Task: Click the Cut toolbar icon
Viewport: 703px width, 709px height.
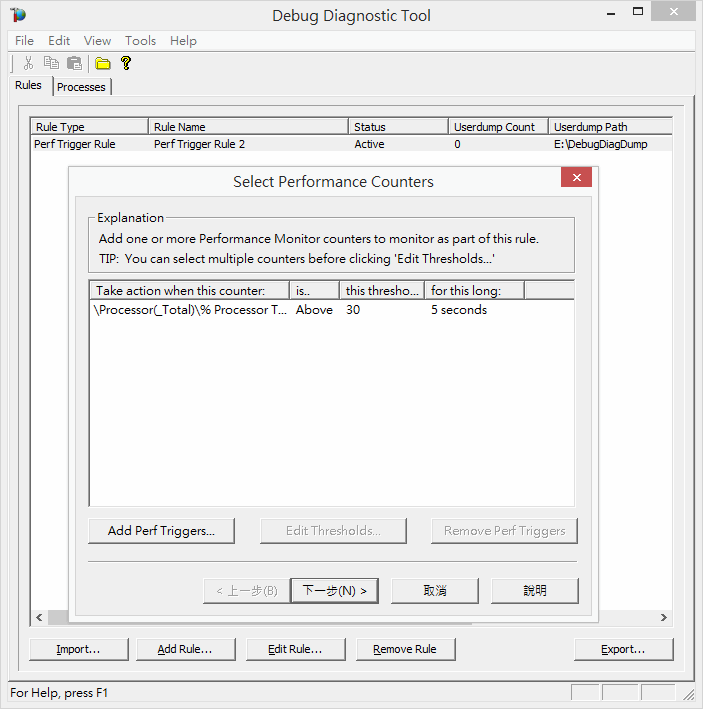Action: (29, 64)
